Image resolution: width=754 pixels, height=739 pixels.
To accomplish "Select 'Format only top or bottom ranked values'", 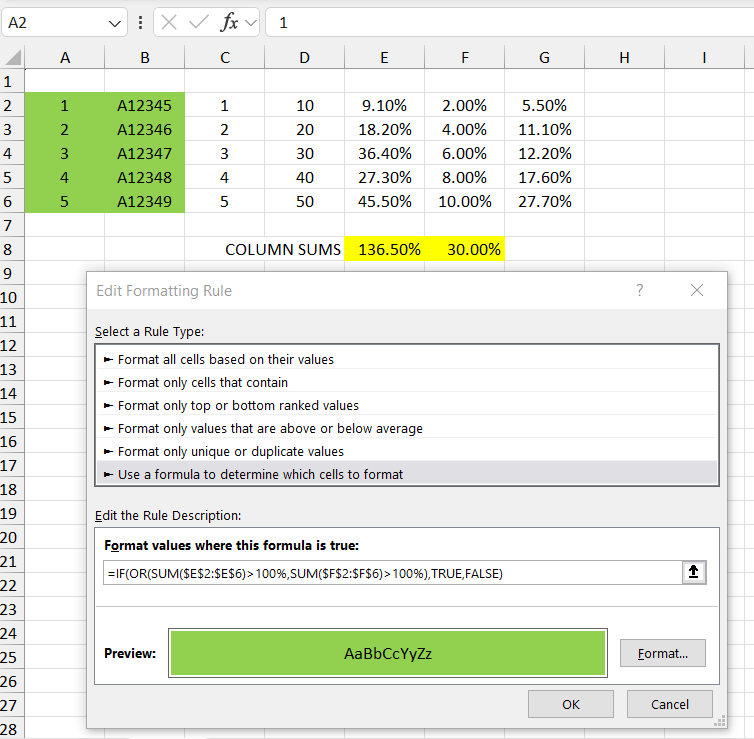I will click(x=407, y=405).
